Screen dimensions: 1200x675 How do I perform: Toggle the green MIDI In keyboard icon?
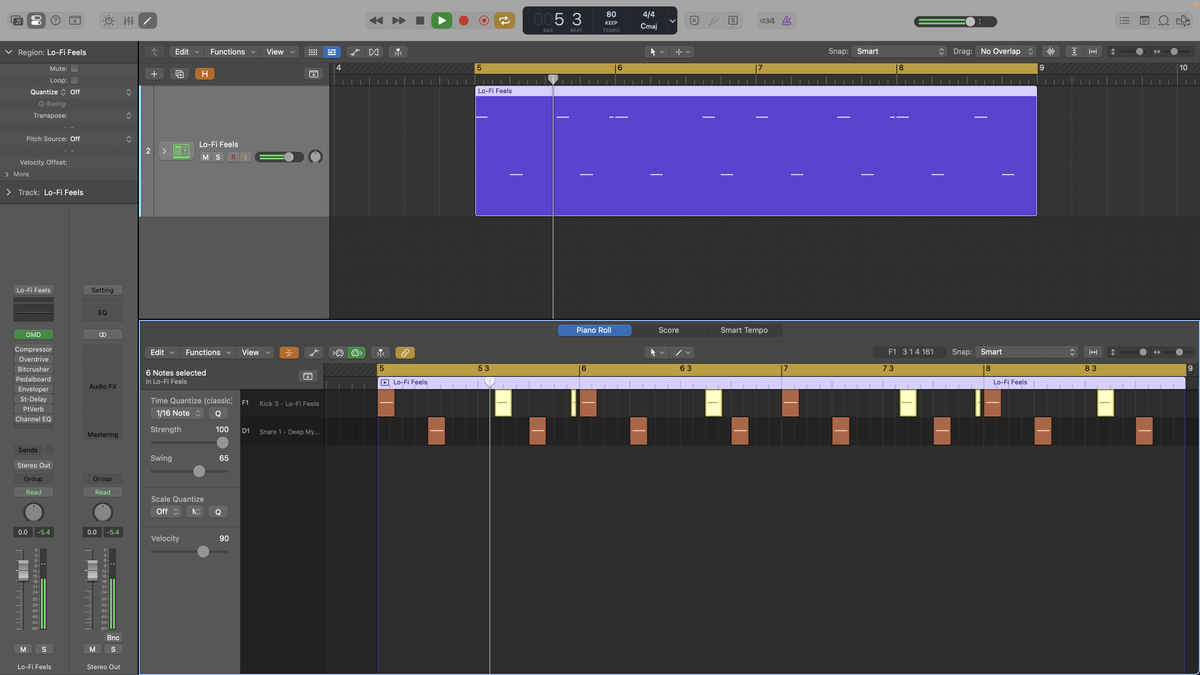[356, 352]
